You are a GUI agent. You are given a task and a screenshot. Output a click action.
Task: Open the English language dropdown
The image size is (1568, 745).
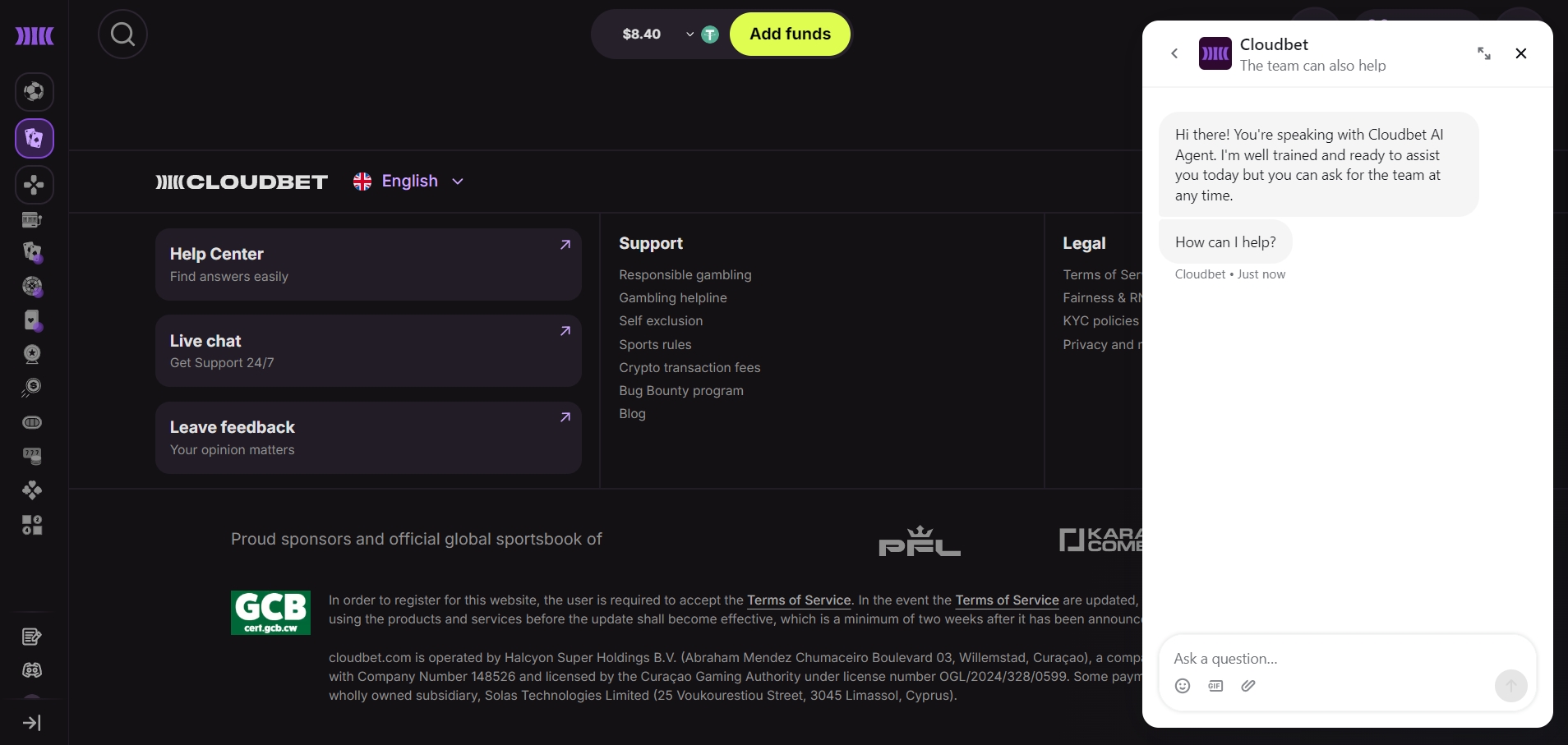(408, 182)
